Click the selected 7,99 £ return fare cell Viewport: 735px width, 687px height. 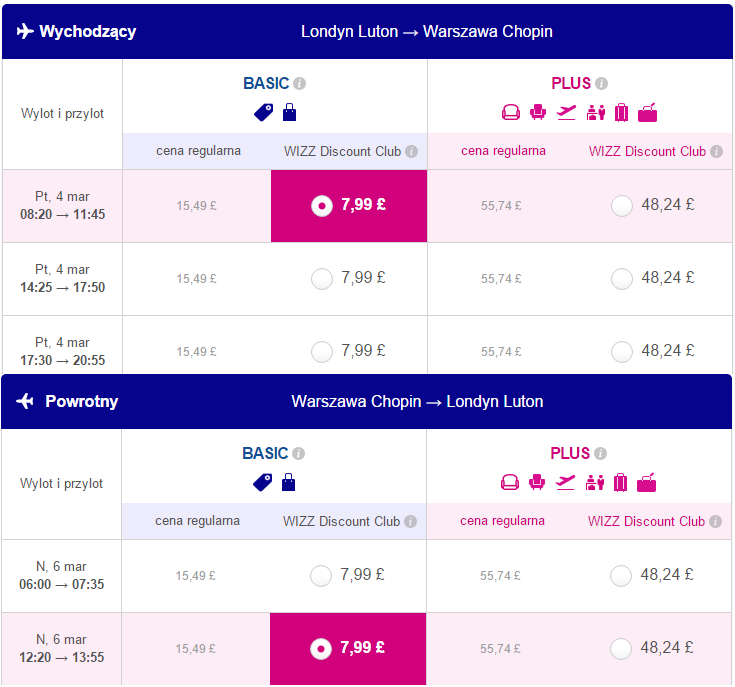pyautogui.click(x=348, y=649)
